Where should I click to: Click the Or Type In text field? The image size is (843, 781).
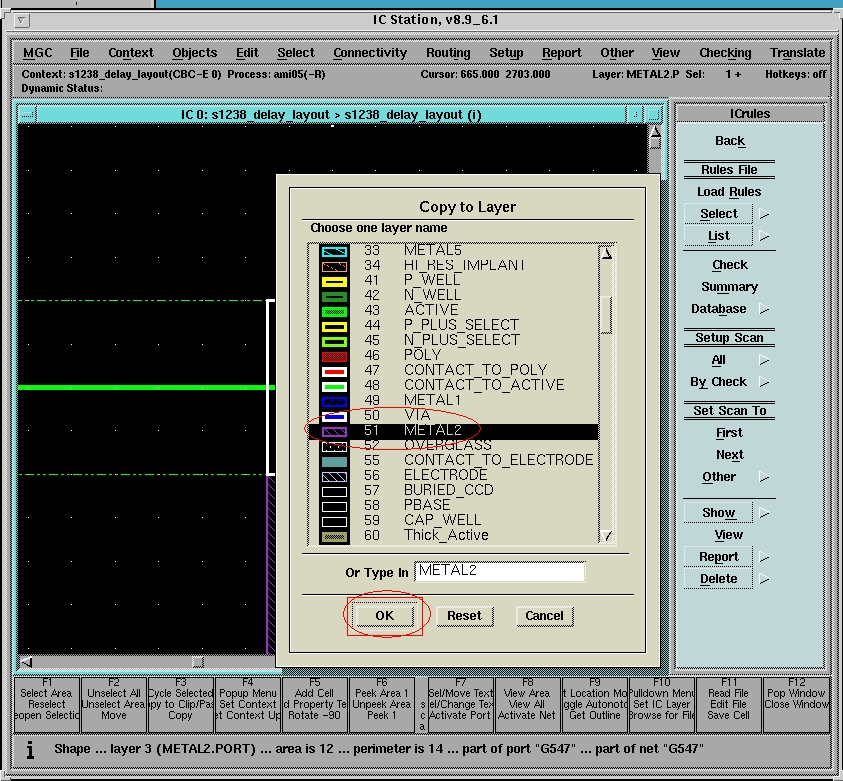click(x=499, y=571)
